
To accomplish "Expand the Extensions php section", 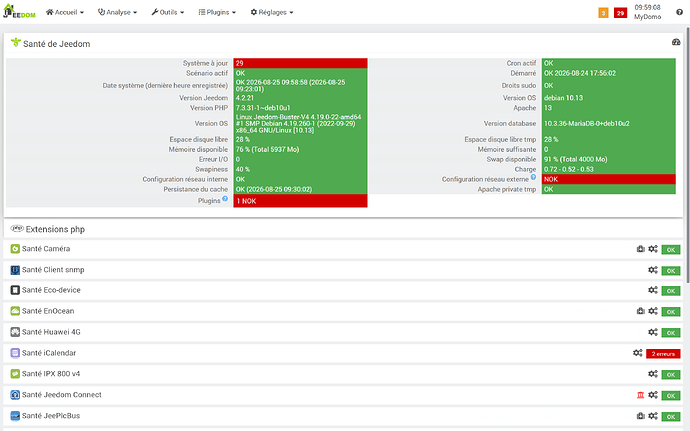I will tap(343, 229).
